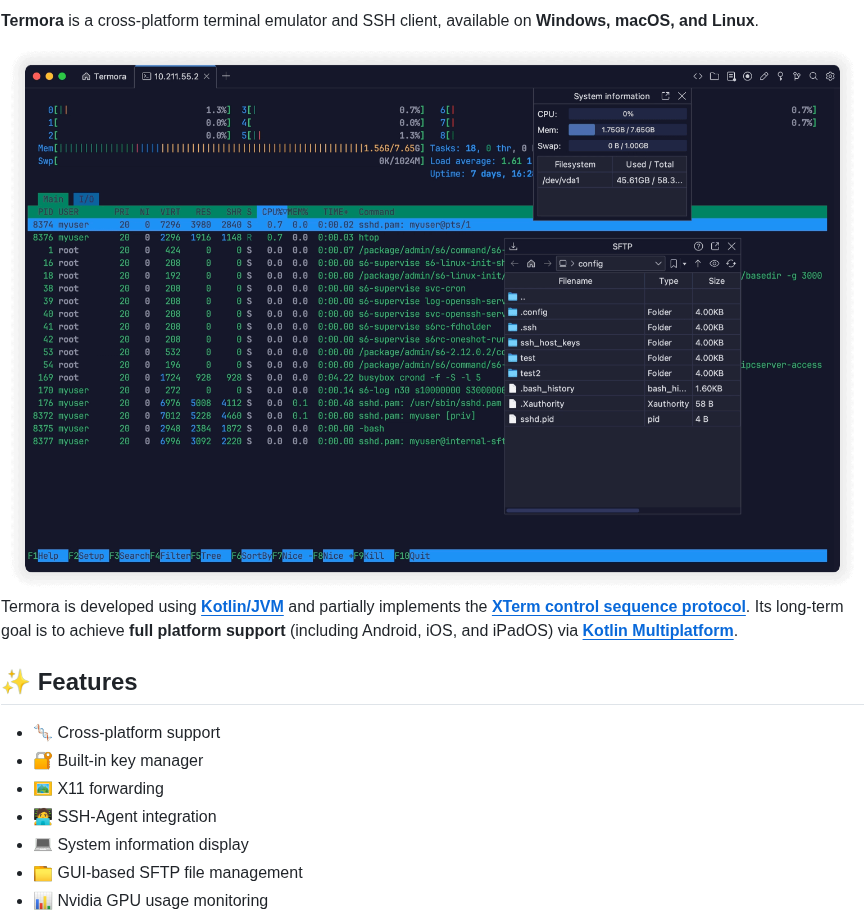The height and width of the screenshot is (912, 864).
Task: Select the .bash_history file in SFTP
Action: (x=623, y=389)
